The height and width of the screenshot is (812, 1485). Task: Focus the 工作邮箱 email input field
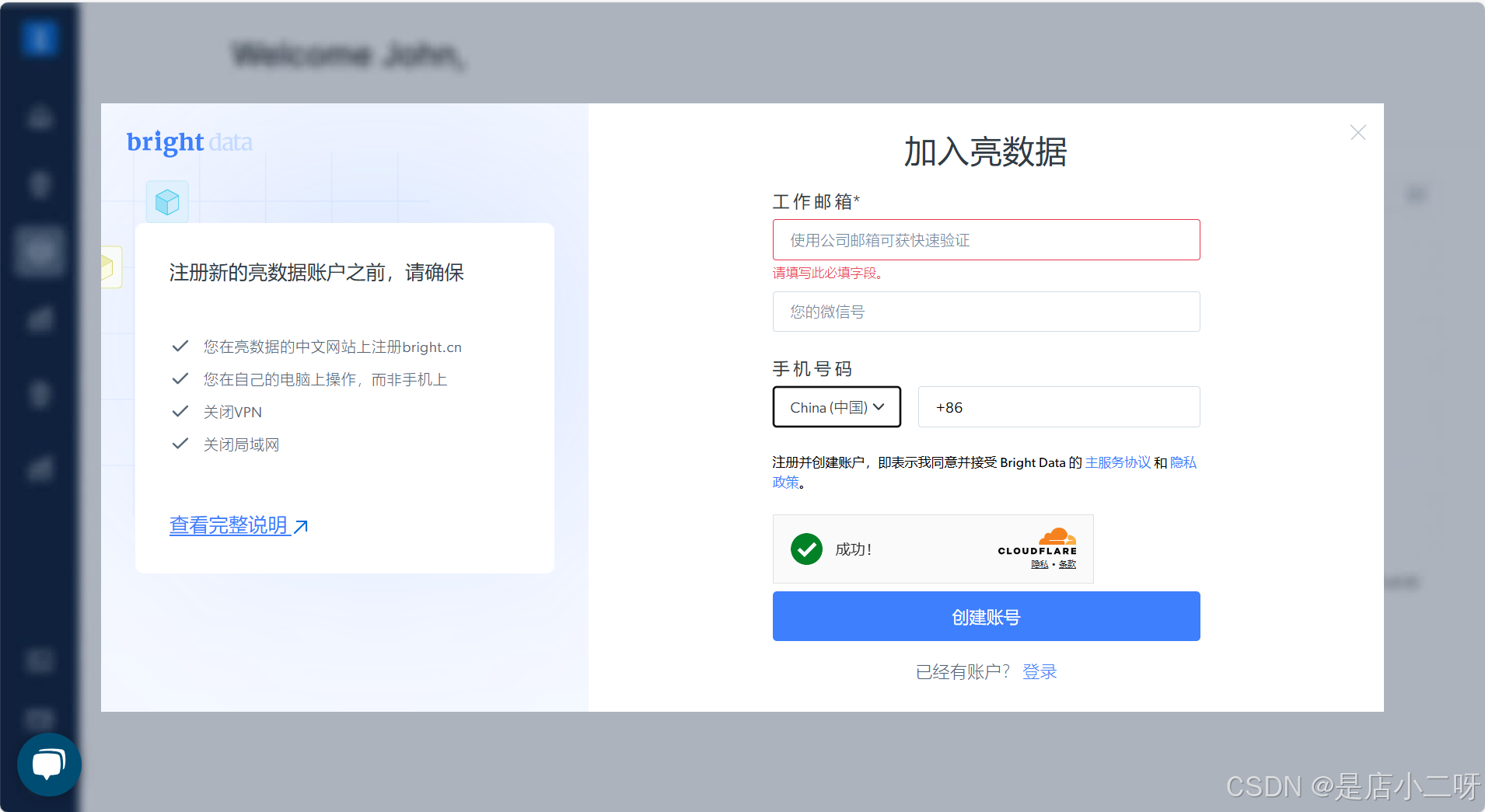986,240
